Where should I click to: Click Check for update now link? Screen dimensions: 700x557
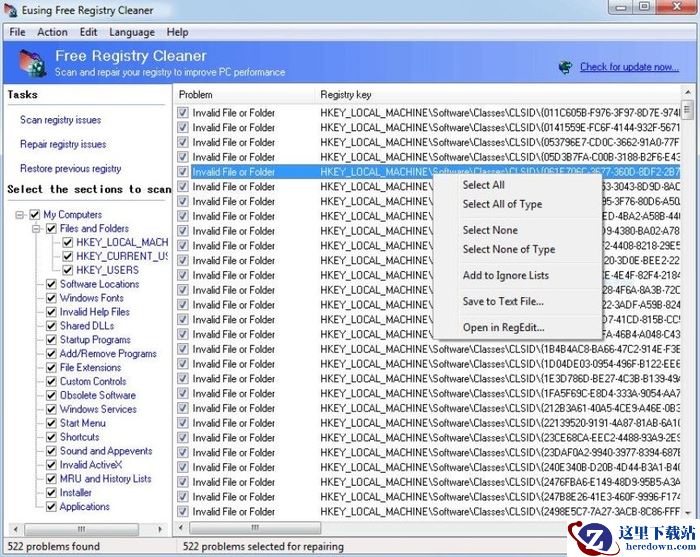click(x=629, y=67)
